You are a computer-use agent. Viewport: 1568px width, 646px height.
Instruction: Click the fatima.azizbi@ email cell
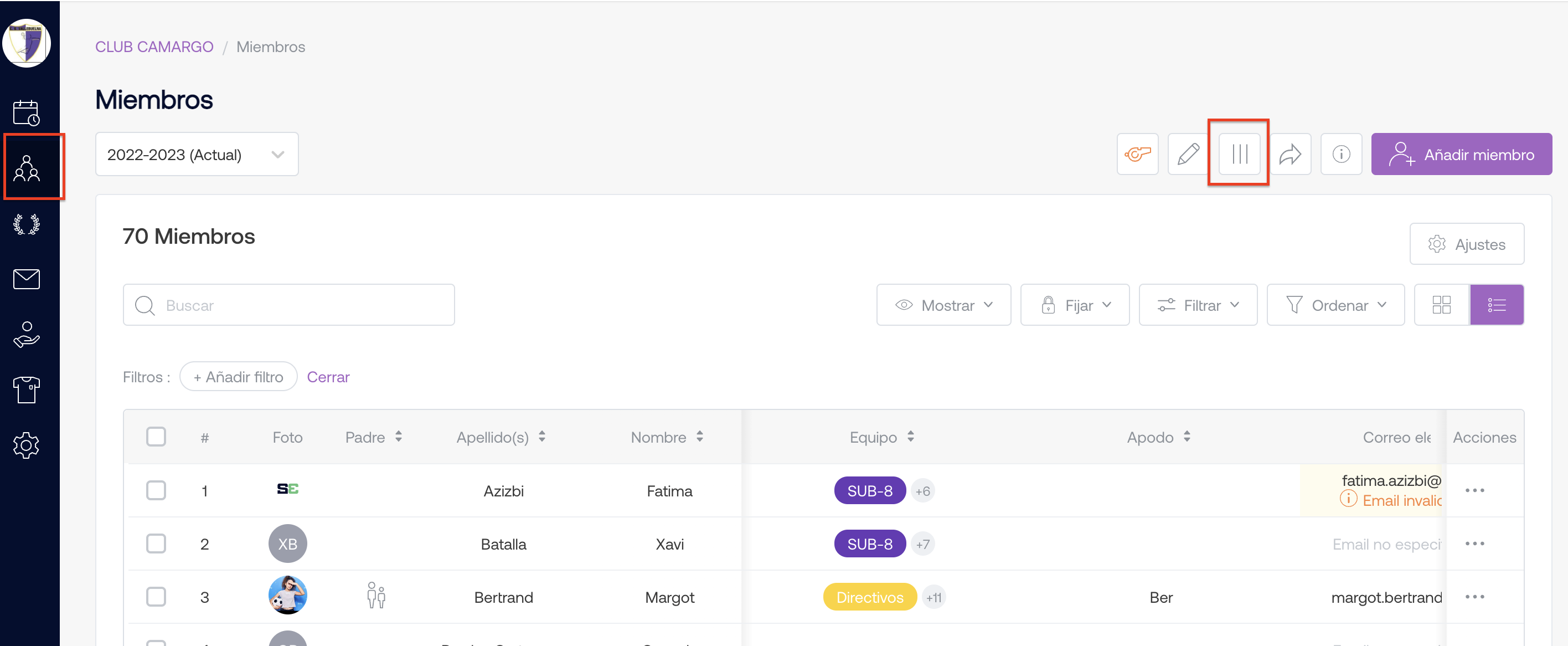point(1391,480)
